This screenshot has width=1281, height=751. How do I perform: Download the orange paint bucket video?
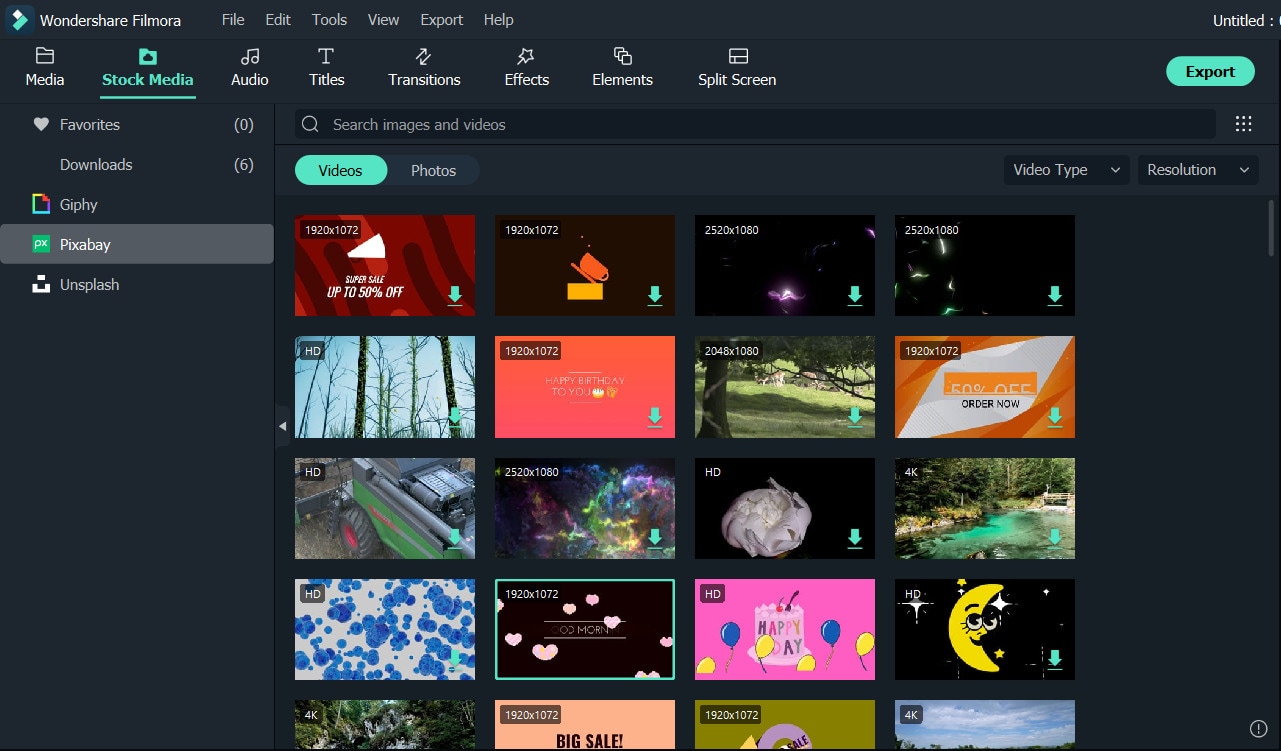pos(655,295)
